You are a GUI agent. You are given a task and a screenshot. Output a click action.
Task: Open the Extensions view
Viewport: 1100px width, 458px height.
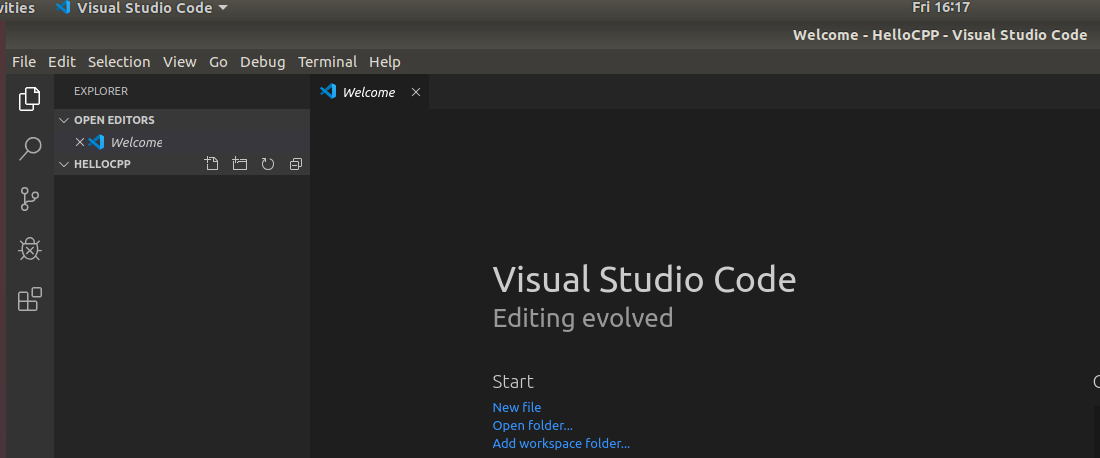[x=29, y=299]
